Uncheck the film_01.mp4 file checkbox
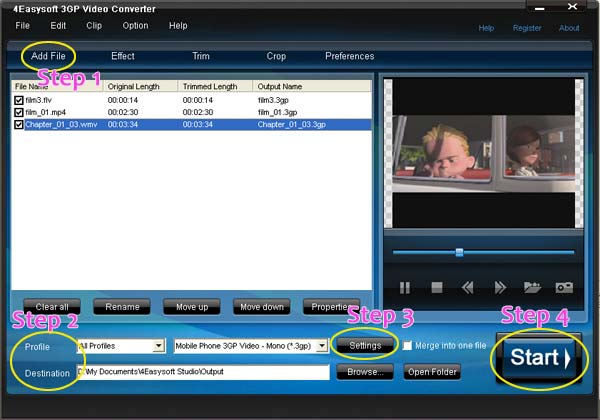The height and width of the screenshot is (420, 600). 18,112
